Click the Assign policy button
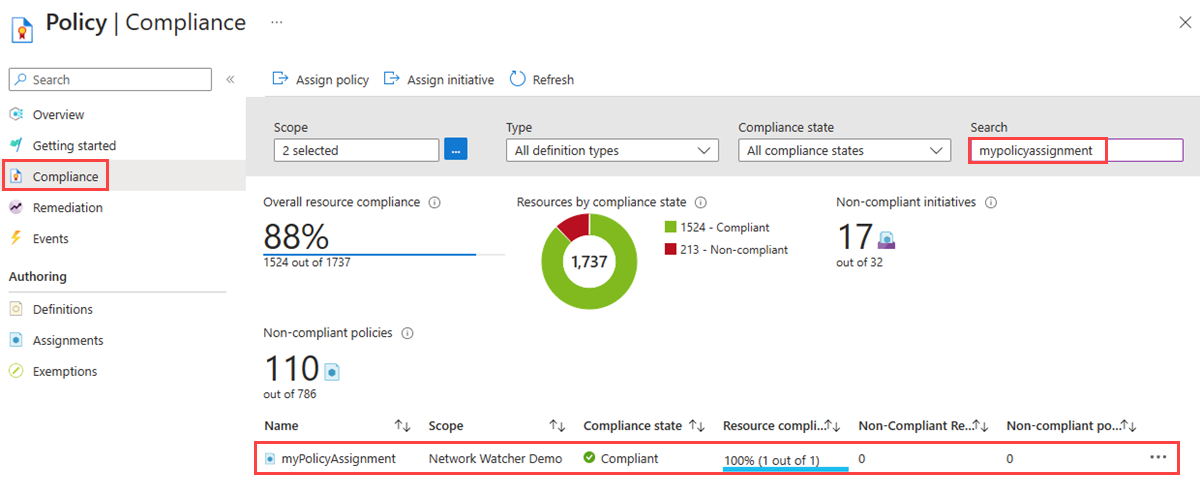This screenshot has width=1200, height=494. (x=321, y=80)
